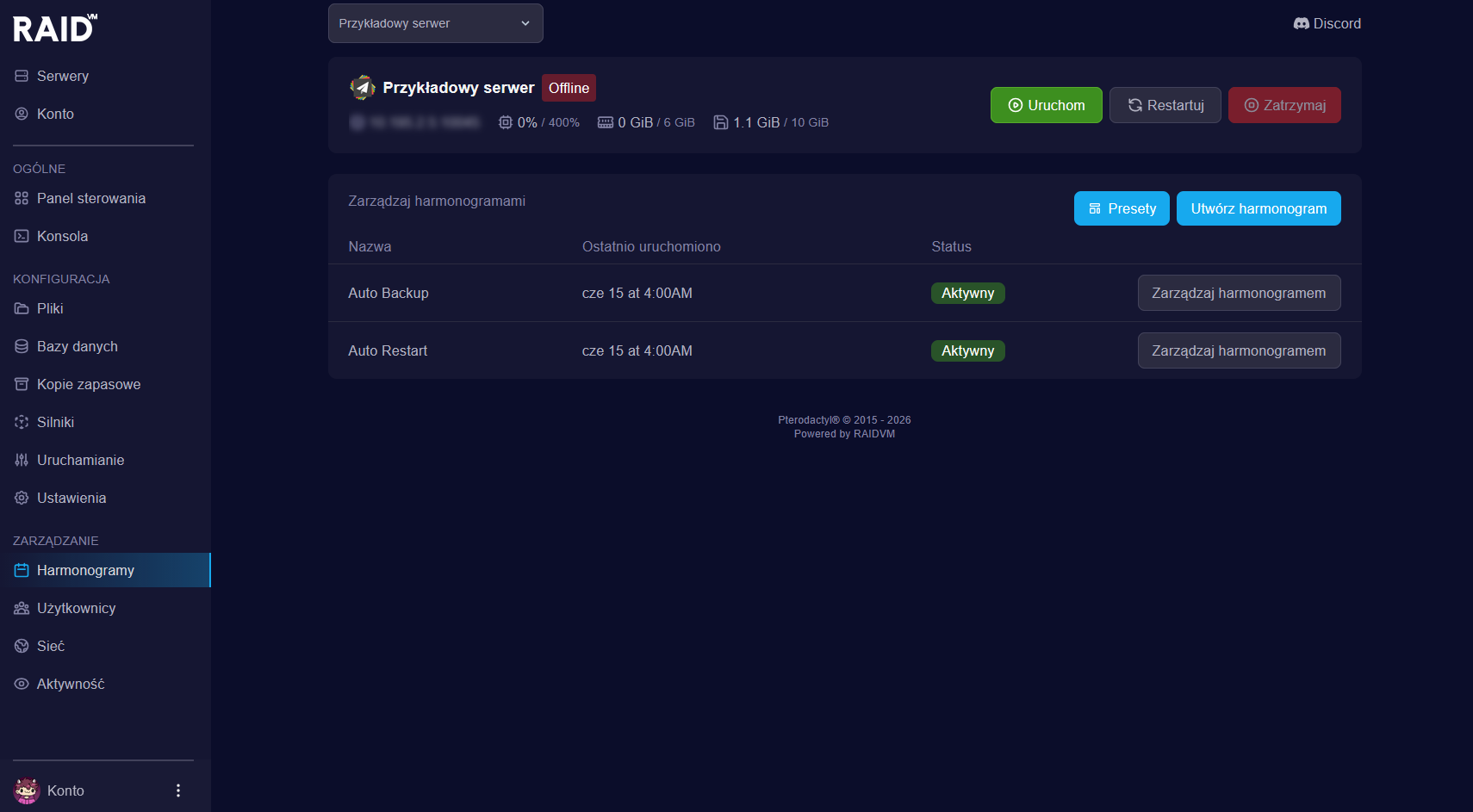Click the disk storage icon
1473x812 pixels.
[721, 122]
